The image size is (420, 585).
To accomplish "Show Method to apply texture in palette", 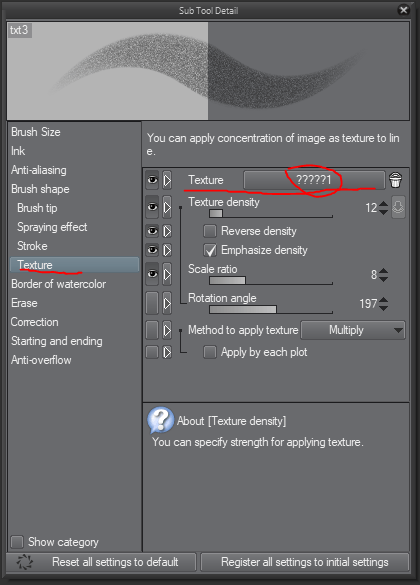I will 152,330.
